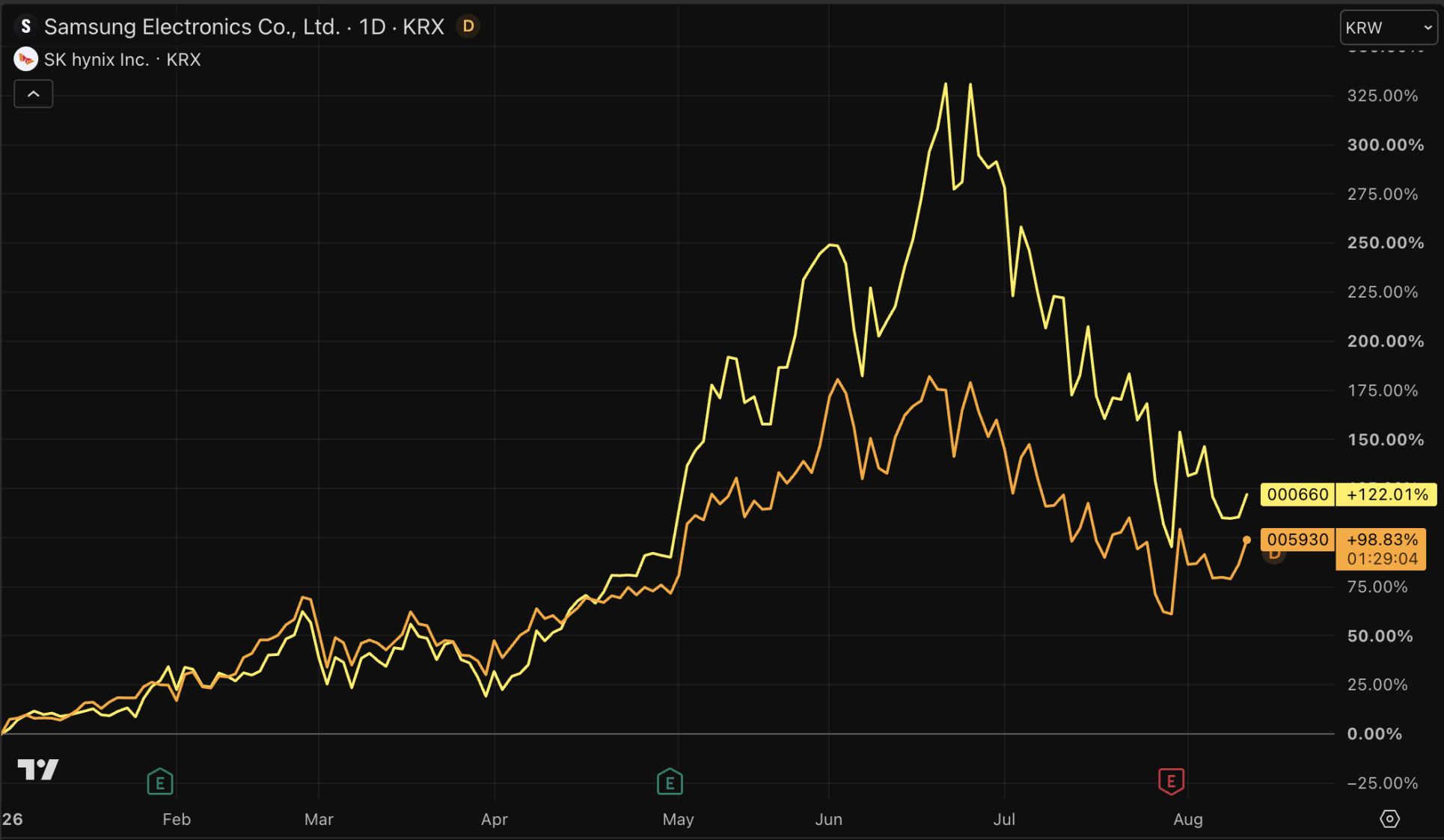Collapse the legend with the chevron button
The height and width of the screenshot is (840, 1444).
click(34, 94)
